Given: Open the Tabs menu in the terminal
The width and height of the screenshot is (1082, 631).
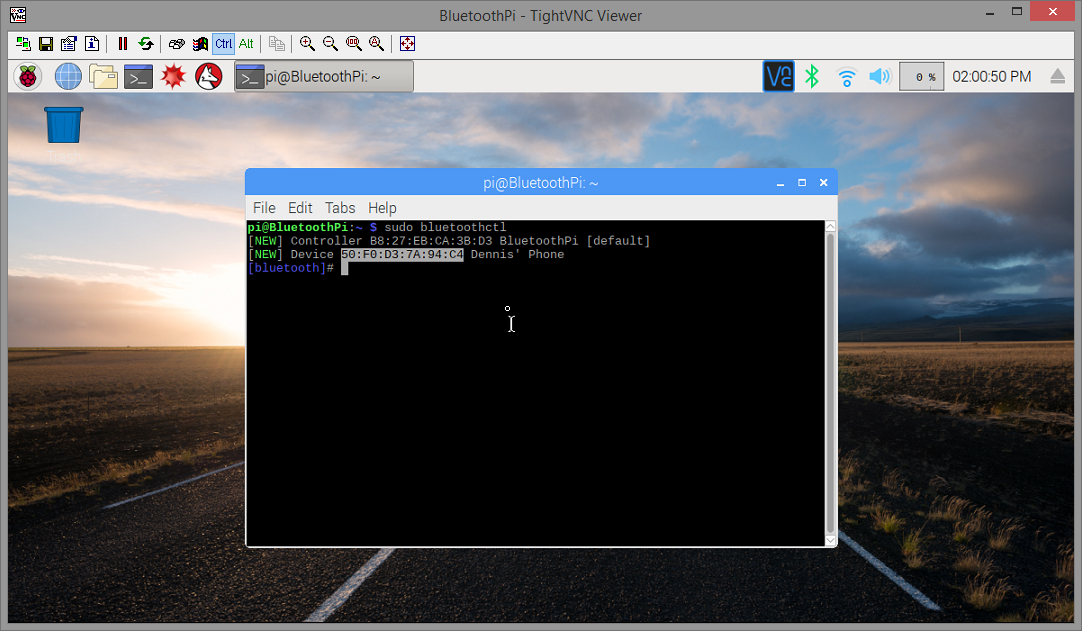Looking at the screenshot, I should [340, 208].
